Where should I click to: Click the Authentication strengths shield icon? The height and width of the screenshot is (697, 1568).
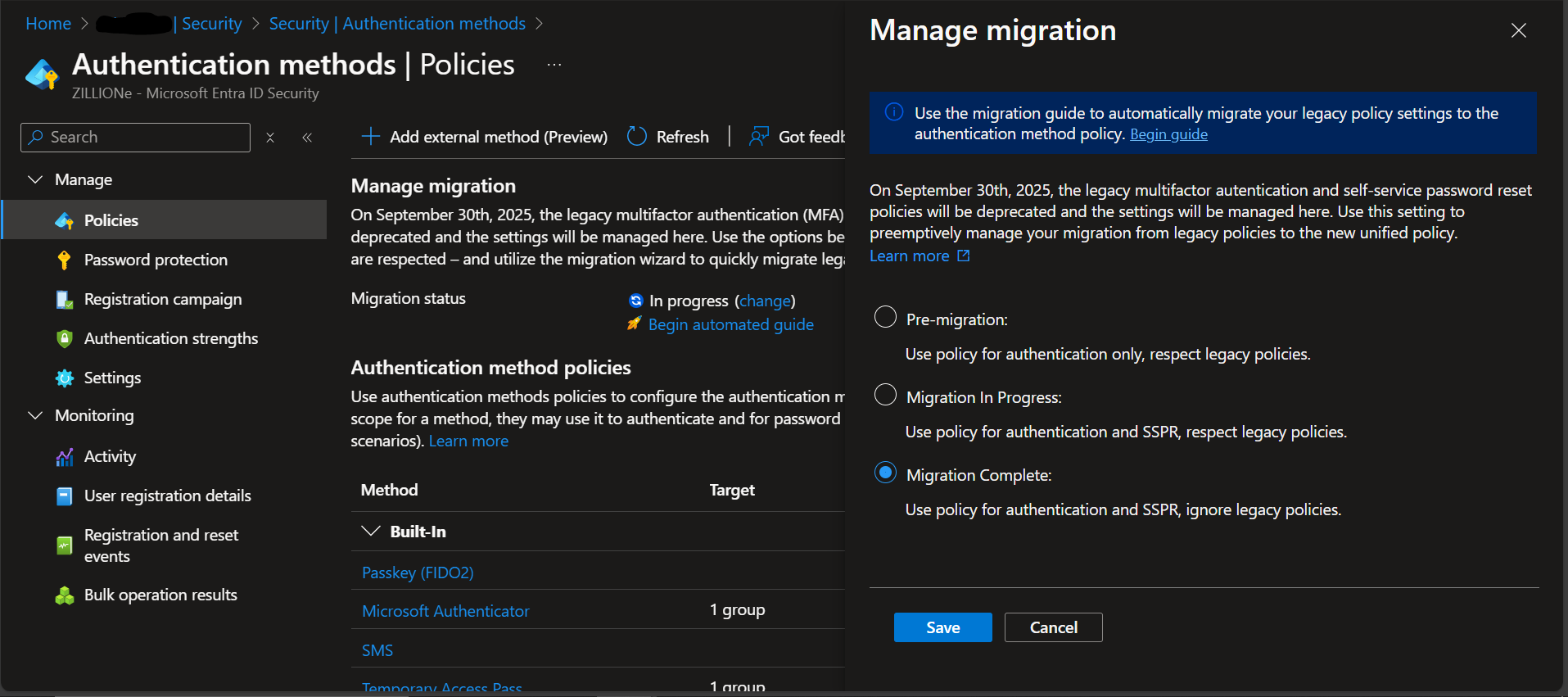(64, 338)
